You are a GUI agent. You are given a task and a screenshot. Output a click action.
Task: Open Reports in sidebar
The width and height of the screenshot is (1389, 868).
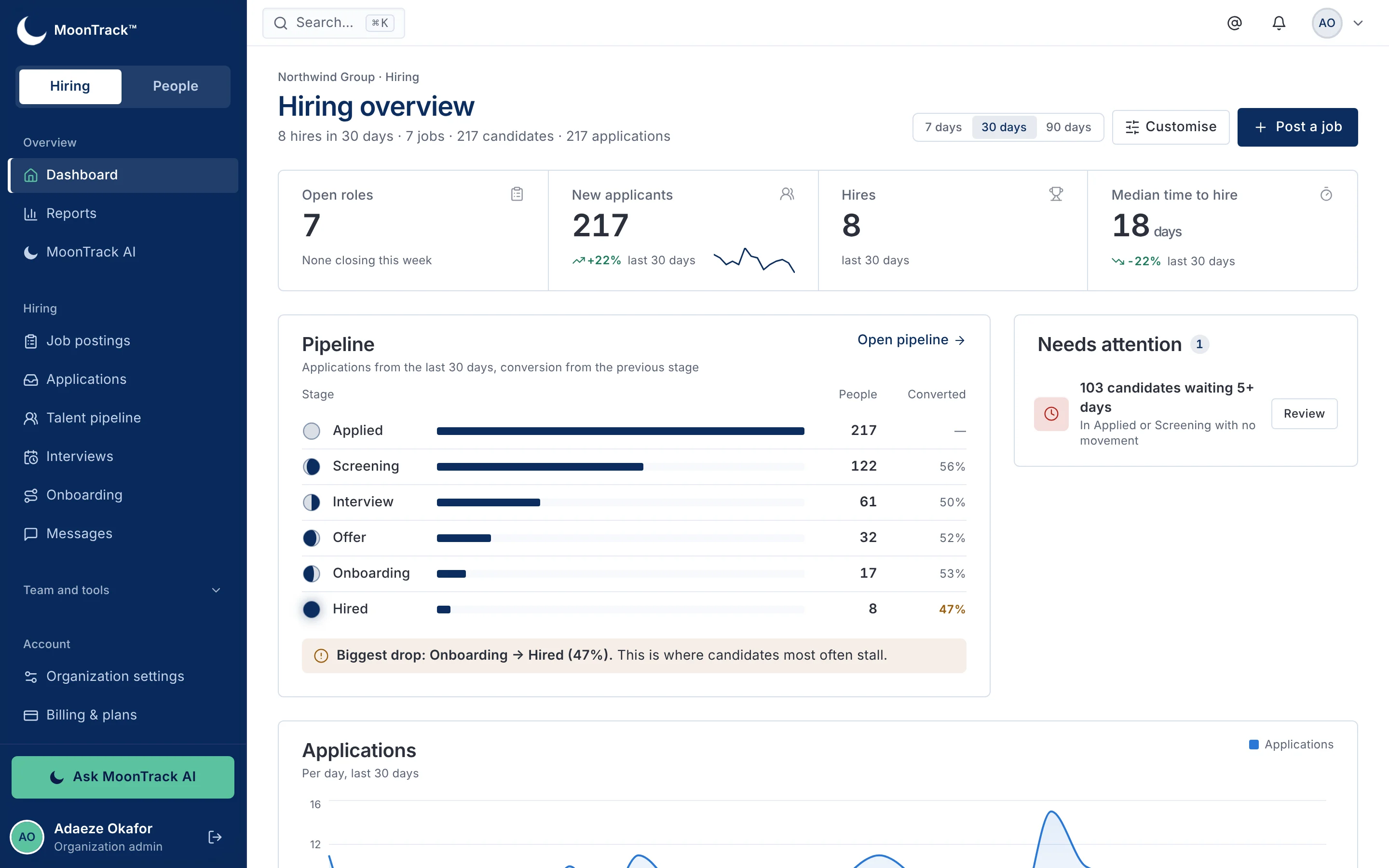[123, 214]
